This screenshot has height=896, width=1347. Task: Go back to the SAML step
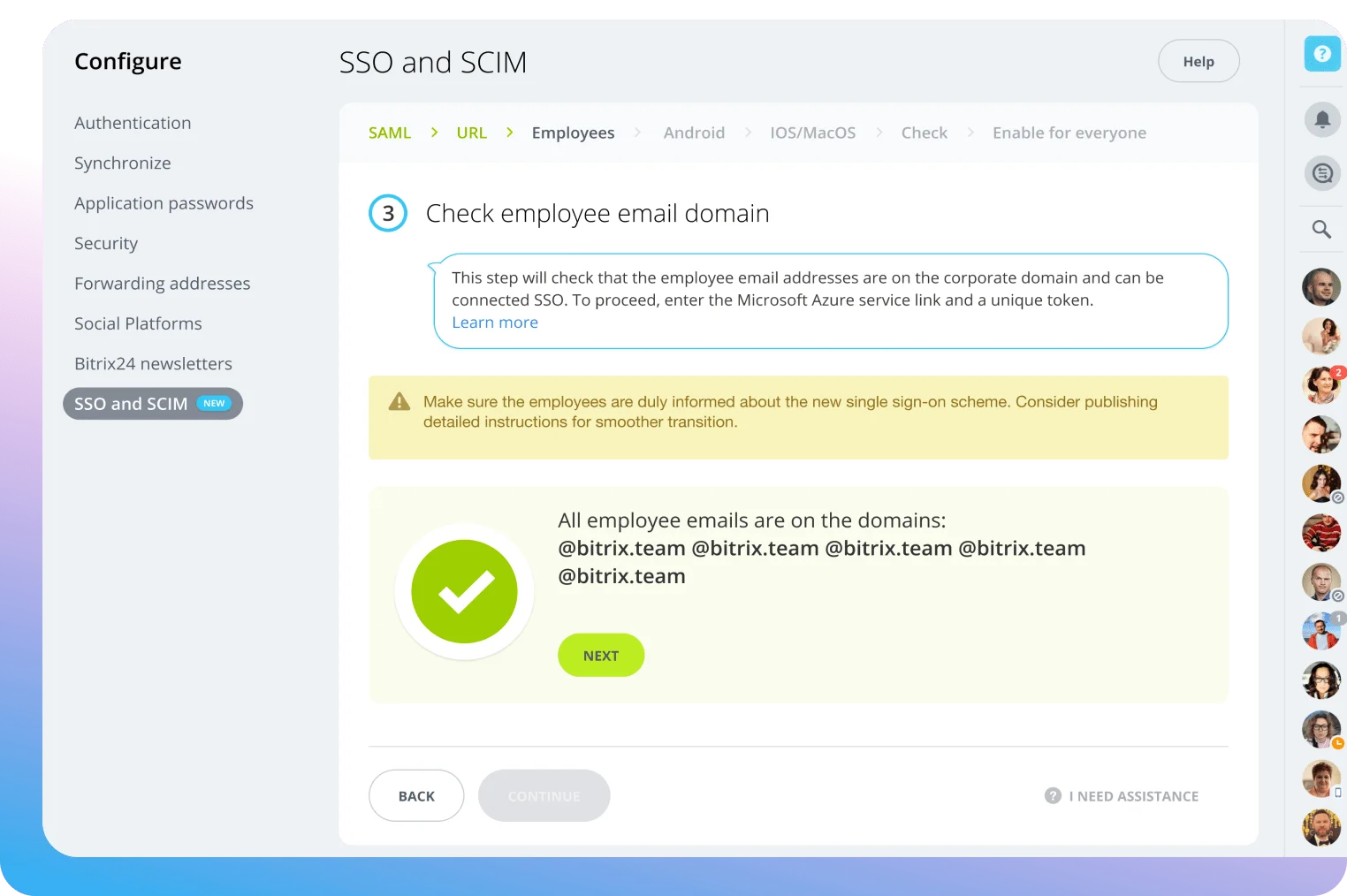tap(390, 133)
